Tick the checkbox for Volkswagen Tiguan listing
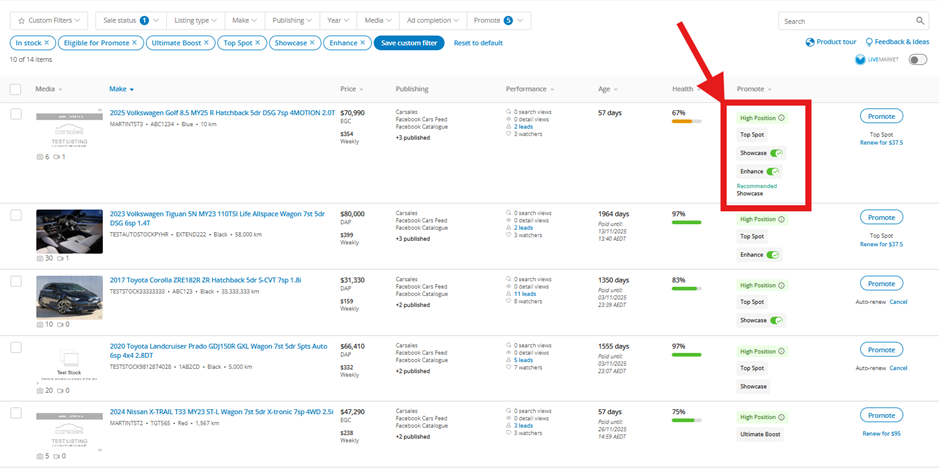This screenshot has width=939, height=473. [16, 214]
